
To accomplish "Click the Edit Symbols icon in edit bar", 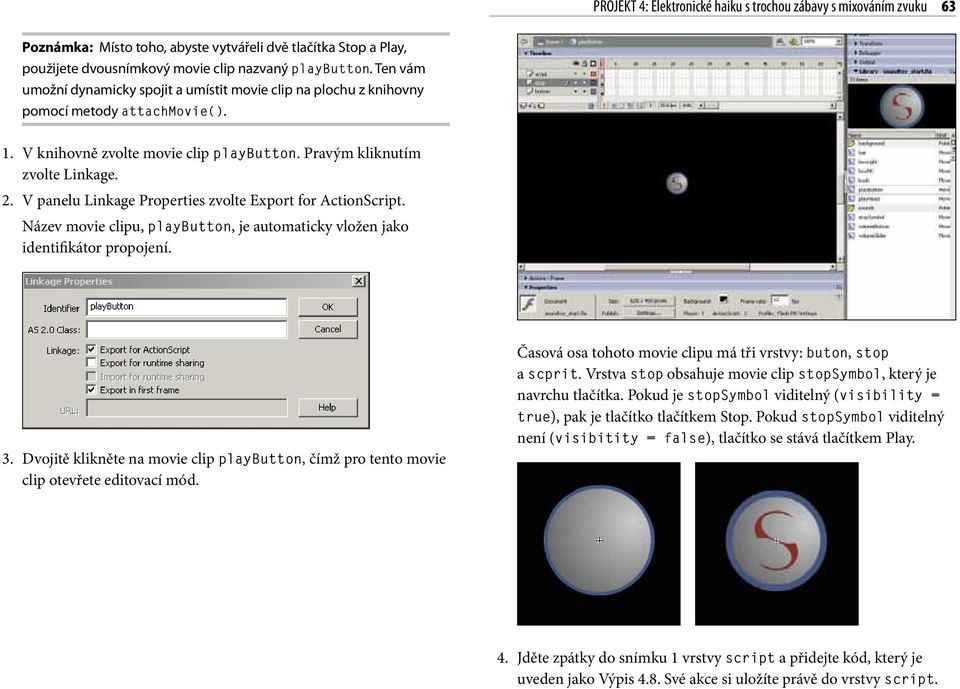I will pos(794,42).
